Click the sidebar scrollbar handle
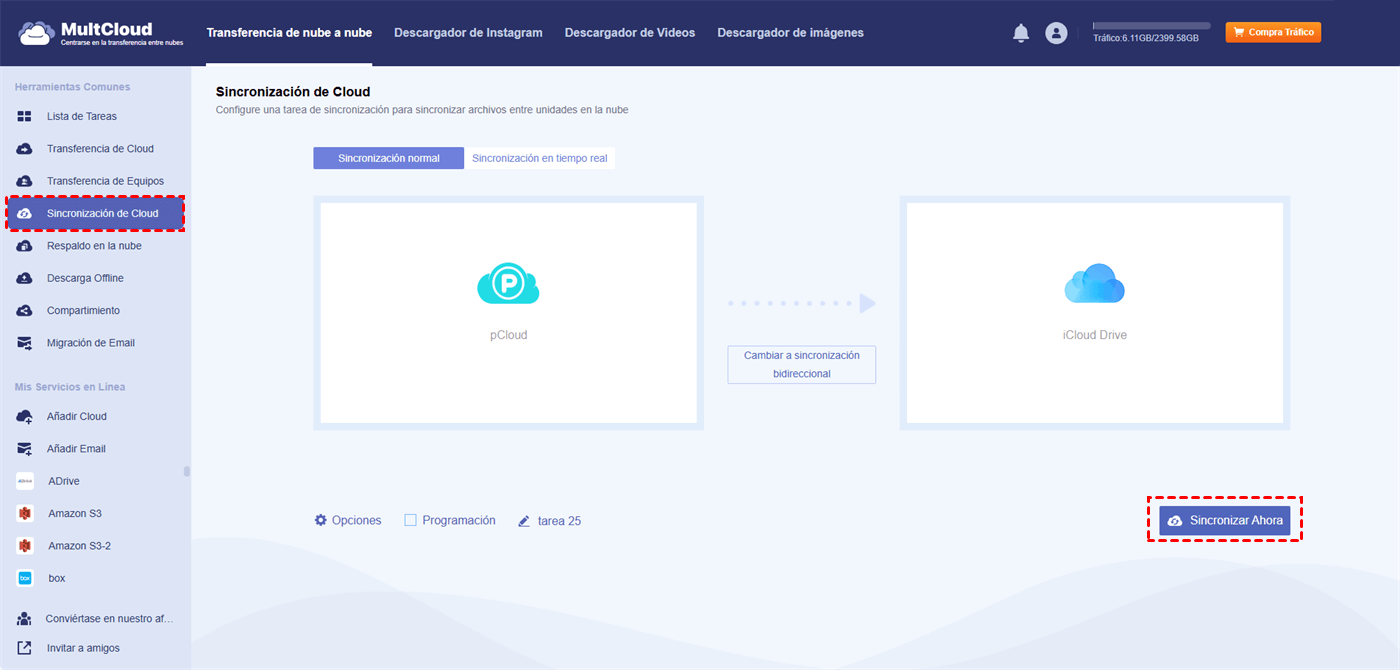The width and height of the screenshot is (1400, 670). point(187,471)
